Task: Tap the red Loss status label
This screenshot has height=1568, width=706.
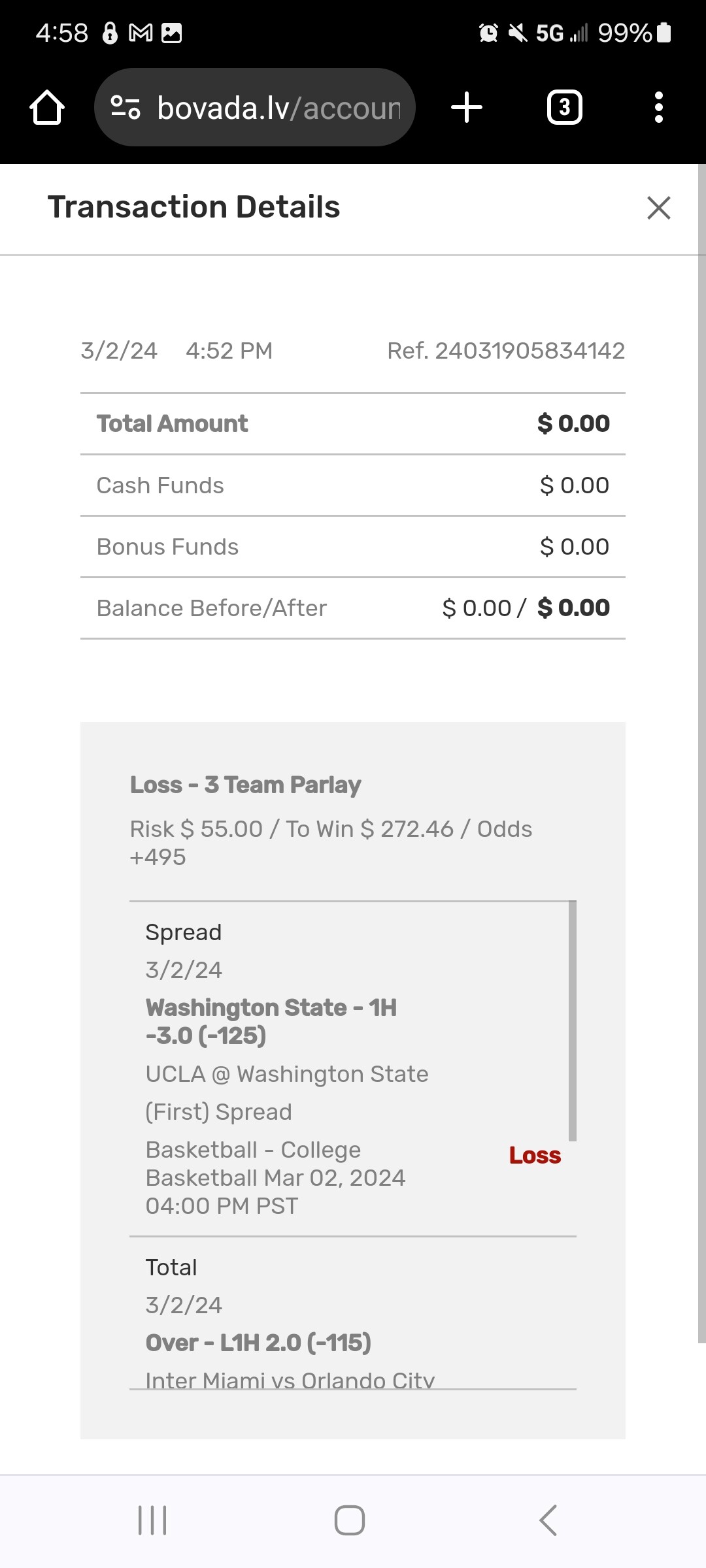Action: point(535,1156)
